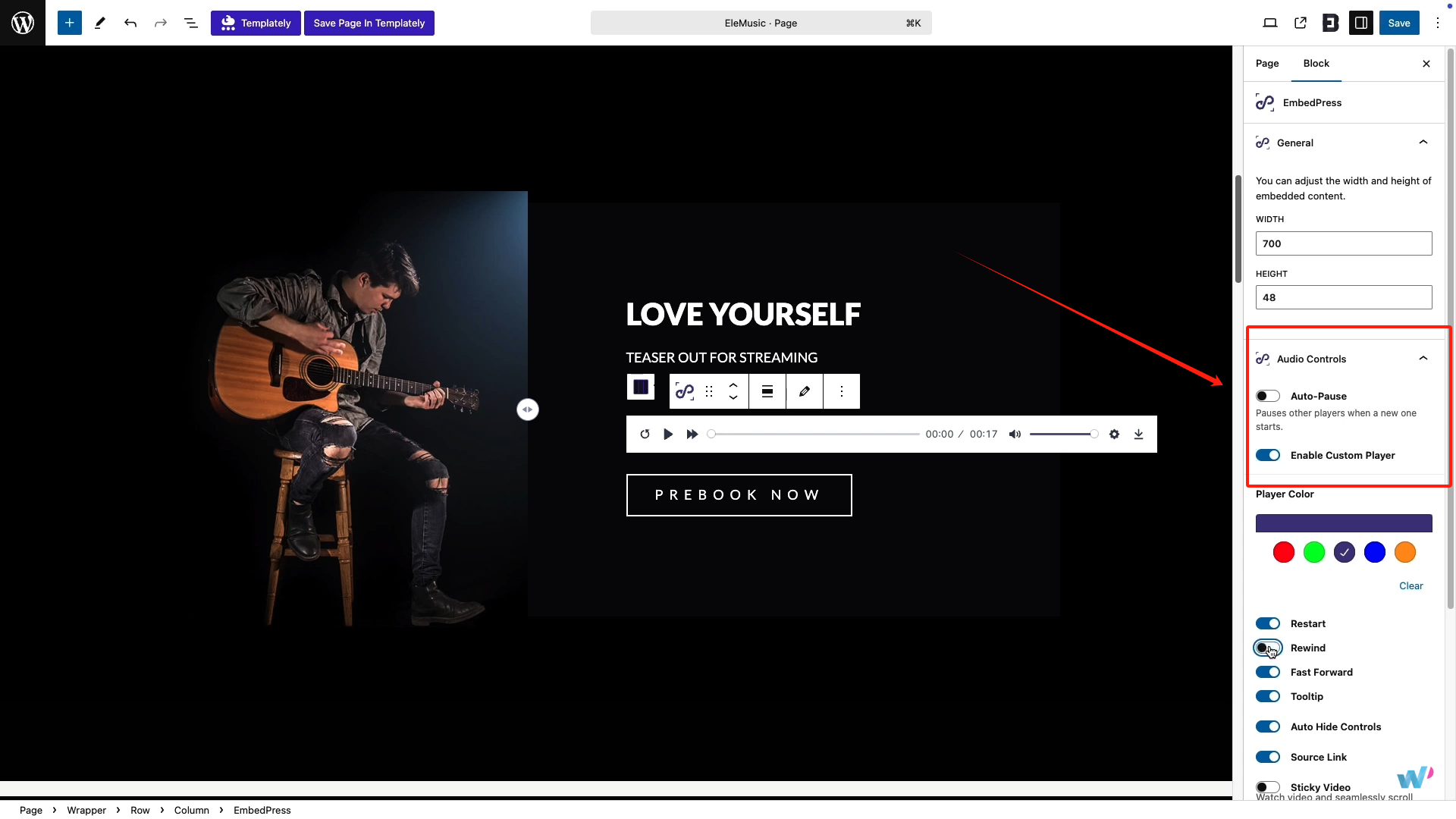
Task: Switch to the Page tab
Action: click(x=1266, y=64)
